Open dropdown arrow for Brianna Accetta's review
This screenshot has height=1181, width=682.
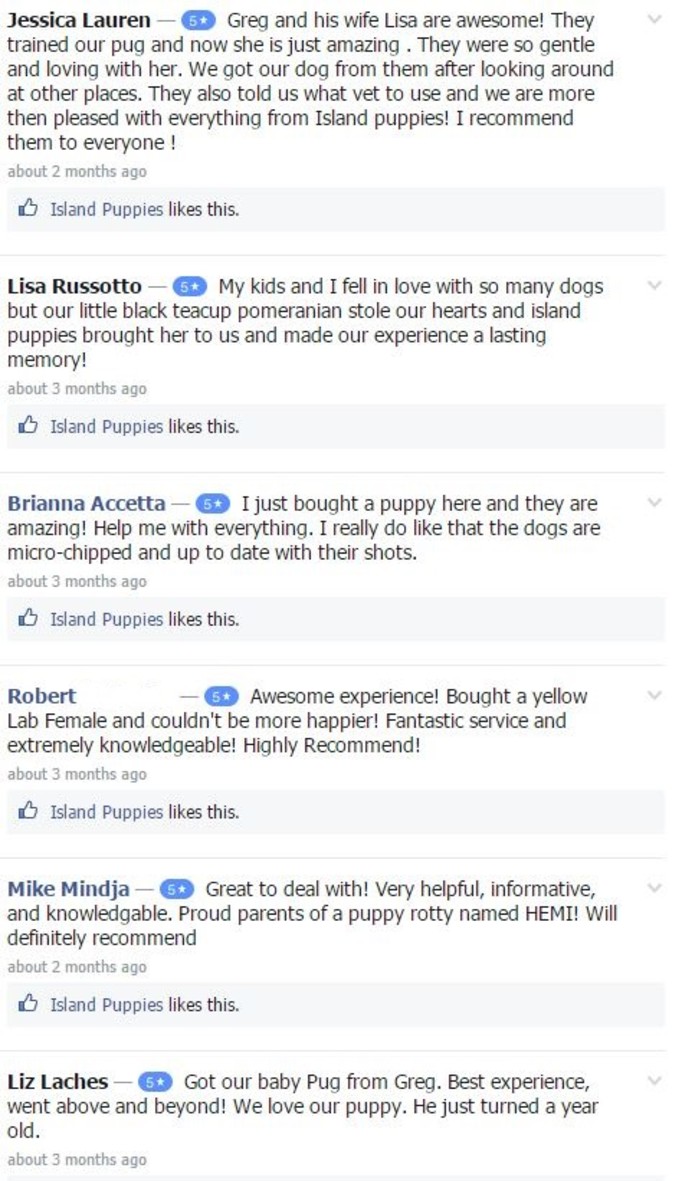click(x=654, y=502)
